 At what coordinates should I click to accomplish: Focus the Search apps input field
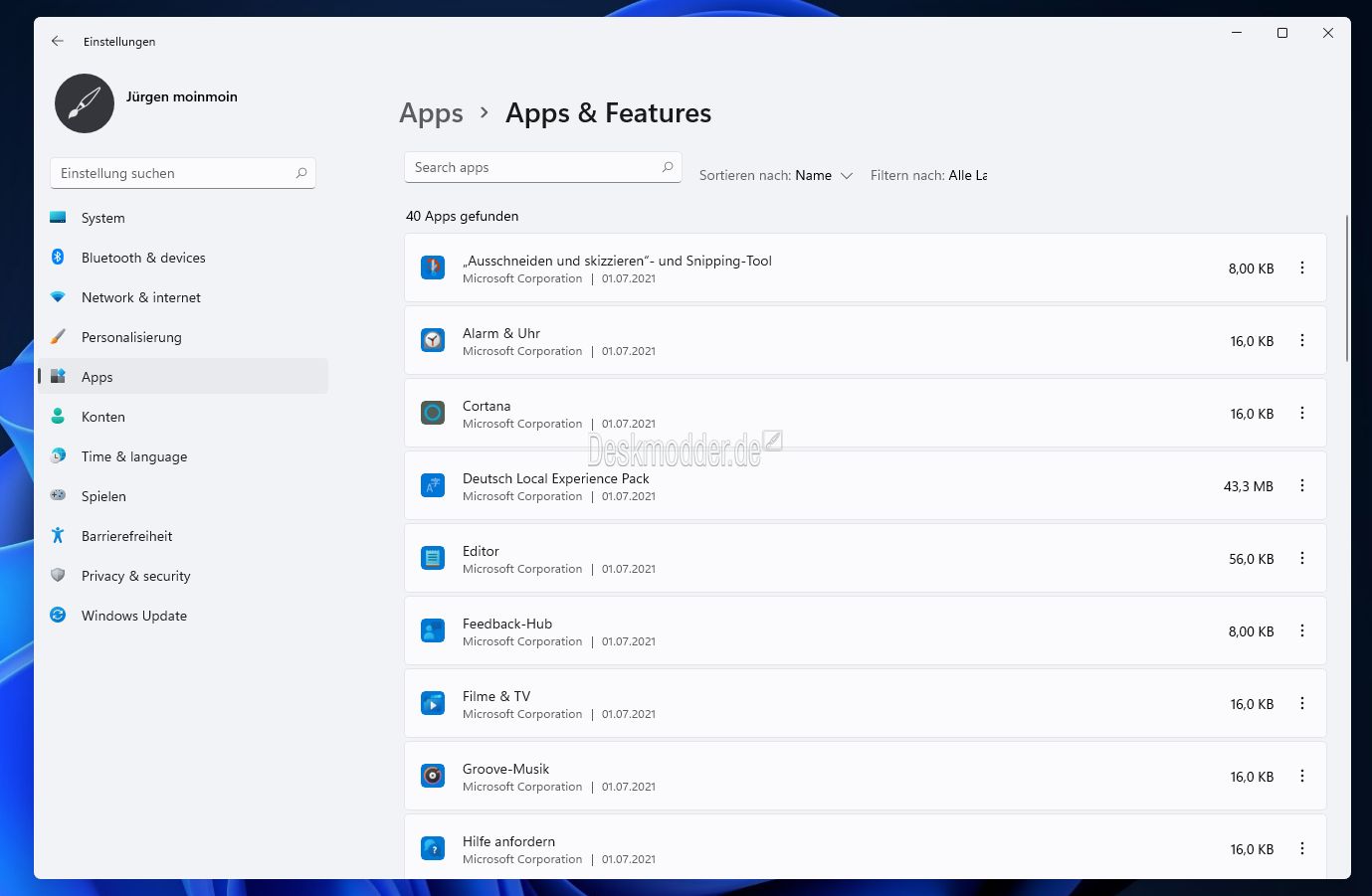click(543, 167)
